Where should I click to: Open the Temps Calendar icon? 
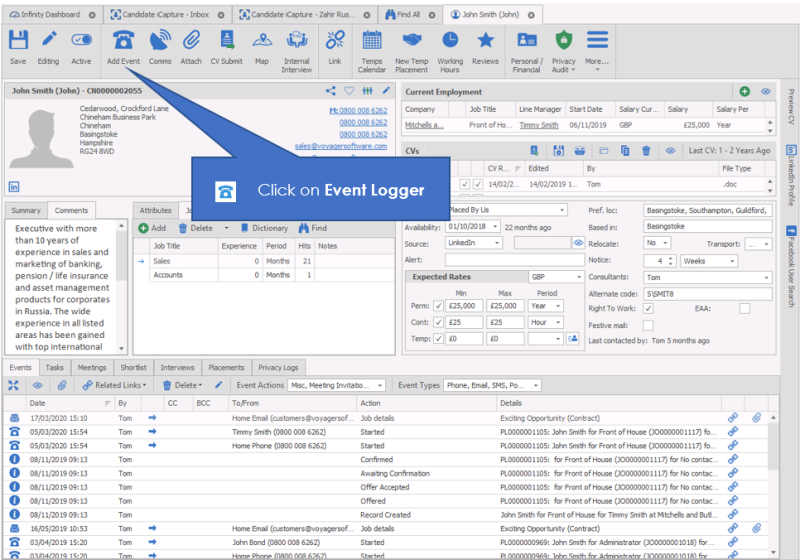[372, 41]
